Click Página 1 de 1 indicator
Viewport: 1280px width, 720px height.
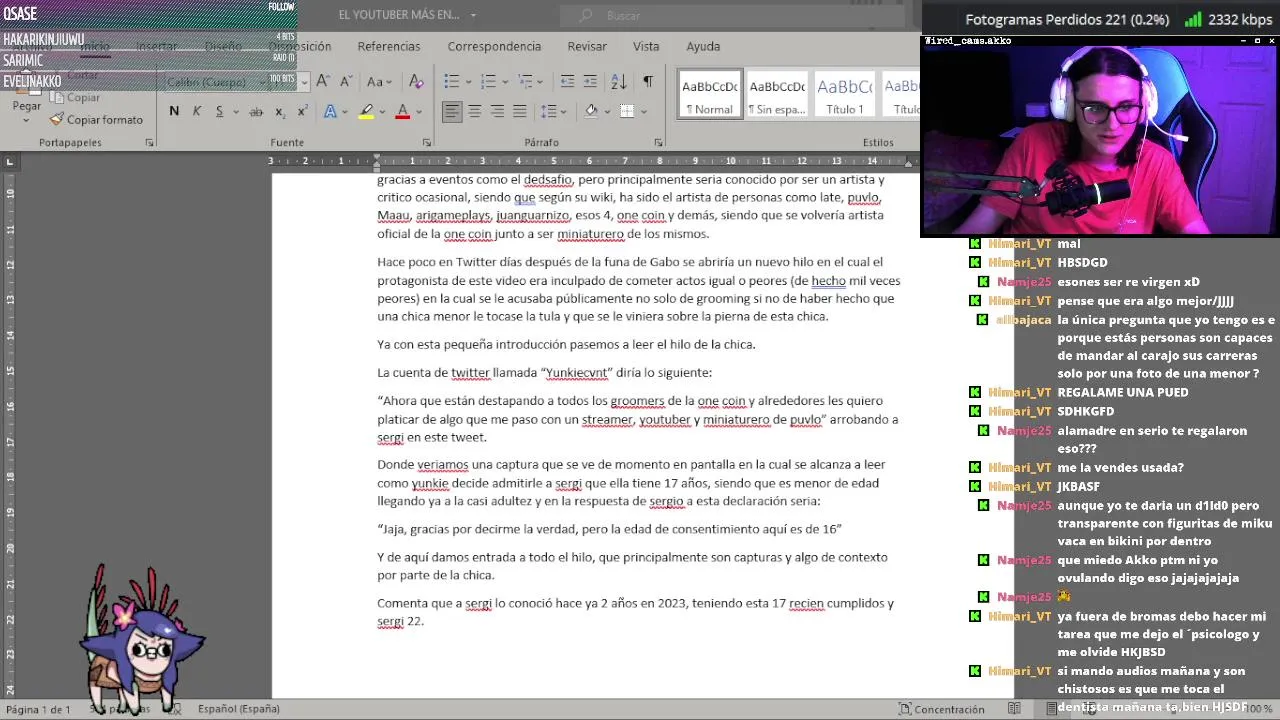(38, 709)
